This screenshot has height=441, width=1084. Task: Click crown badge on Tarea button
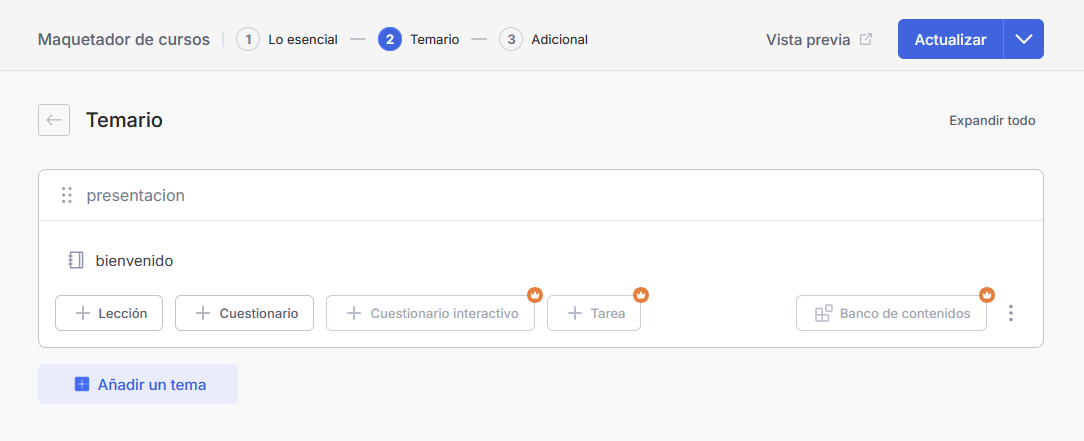click(x=641, y=295)
